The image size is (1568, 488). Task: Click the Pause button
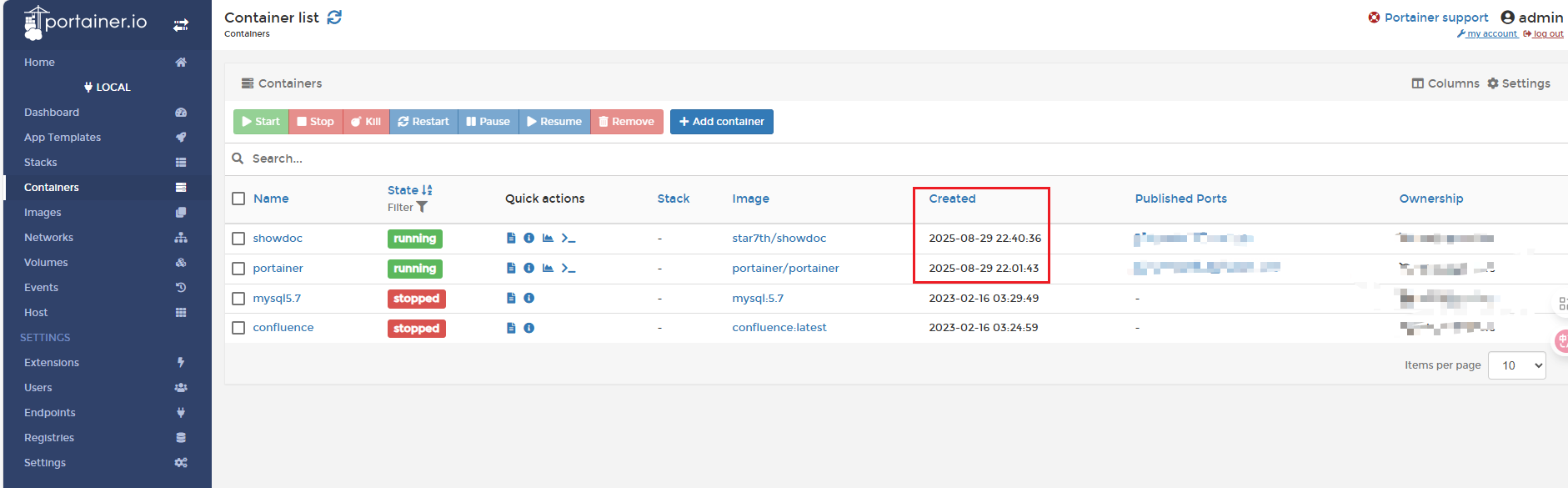tap(488, 122)
